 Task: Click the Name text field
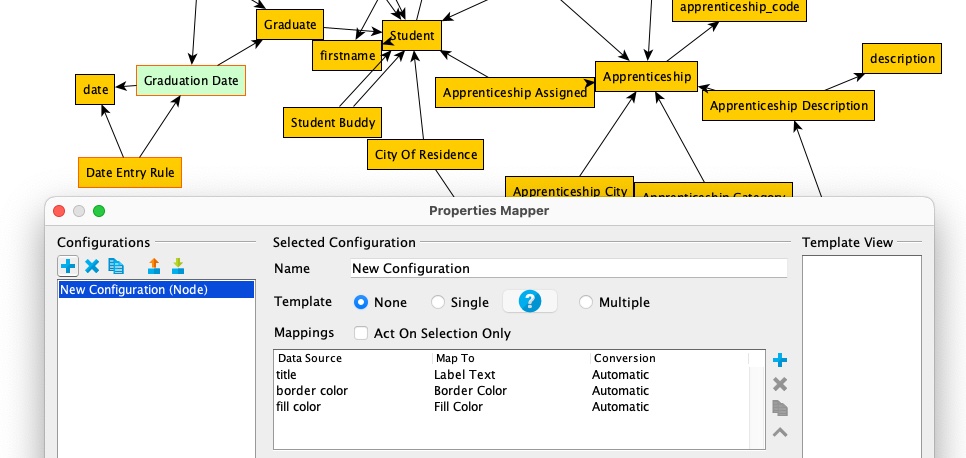coord(568,268)
